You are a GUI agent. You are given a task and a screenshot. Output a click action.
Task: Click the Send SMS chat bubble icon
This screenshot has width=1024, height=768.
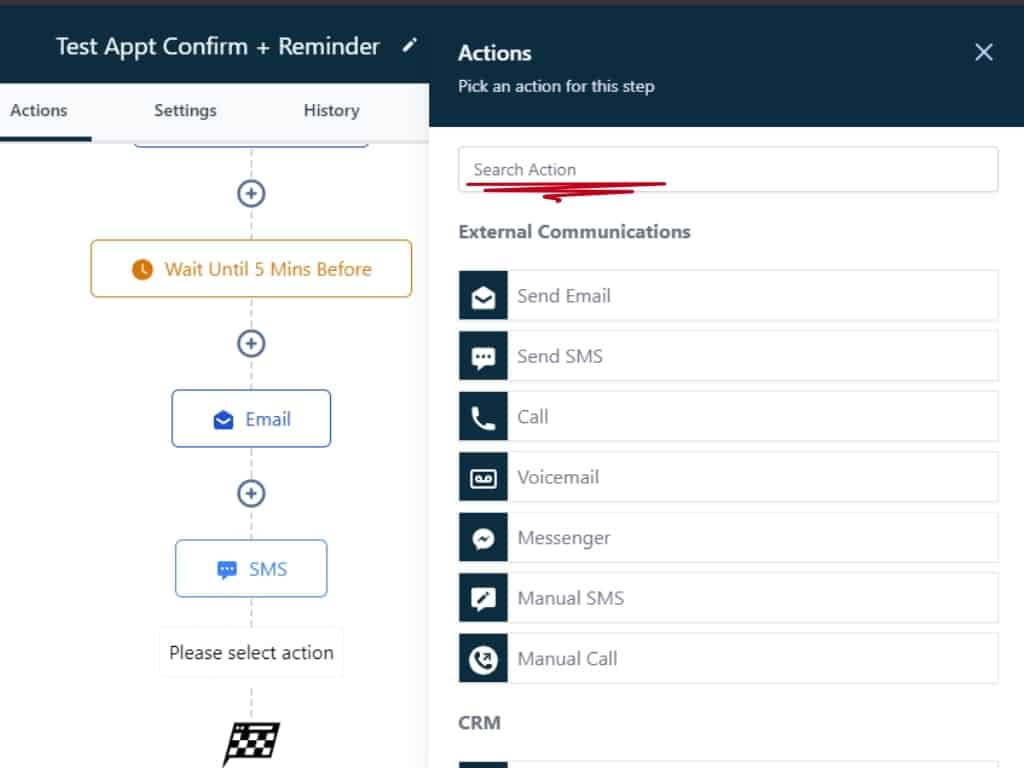(483, 356)
